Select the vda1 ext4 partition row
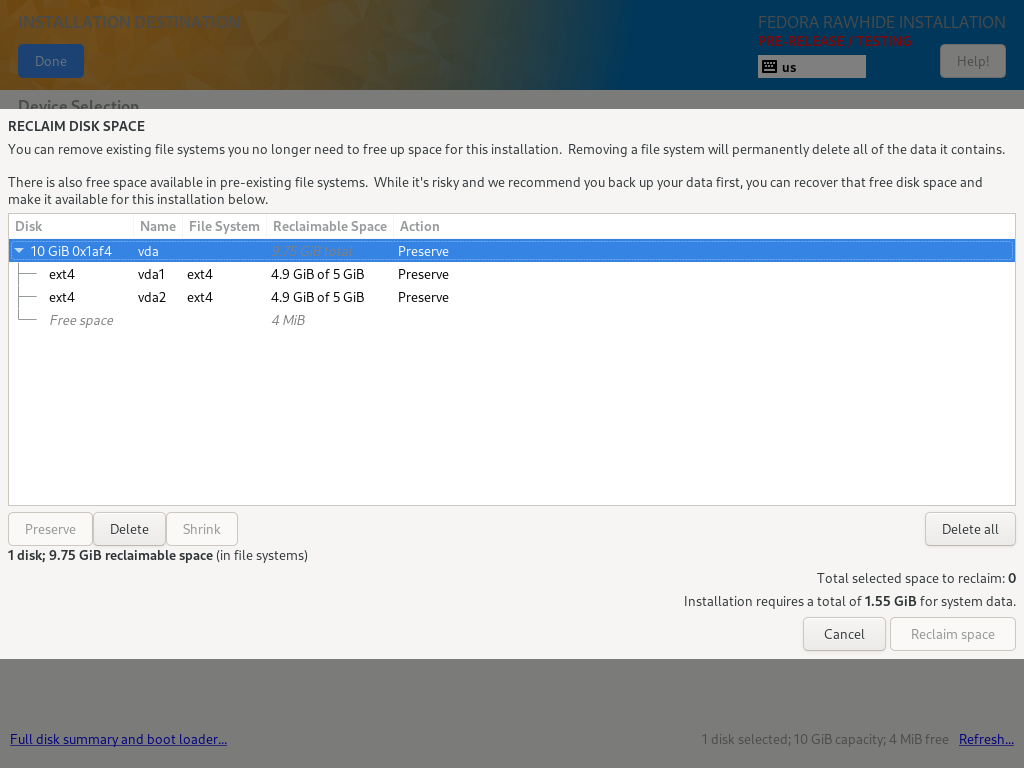 [x=512, y=274]
